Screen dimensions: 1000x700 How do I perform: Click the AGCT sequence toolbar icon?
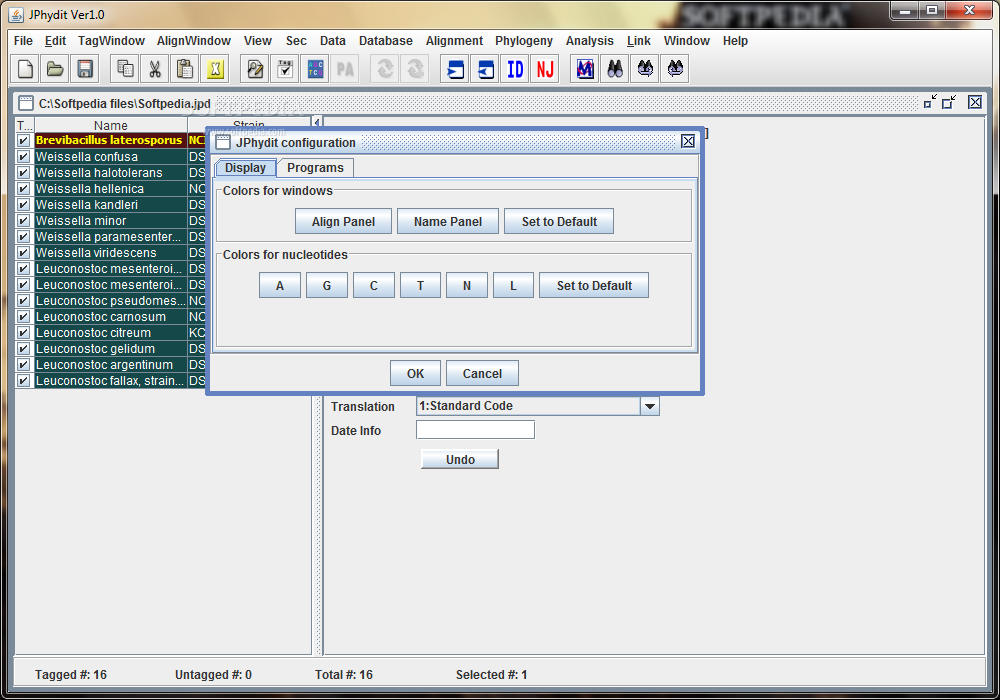[x=315, y=69]
